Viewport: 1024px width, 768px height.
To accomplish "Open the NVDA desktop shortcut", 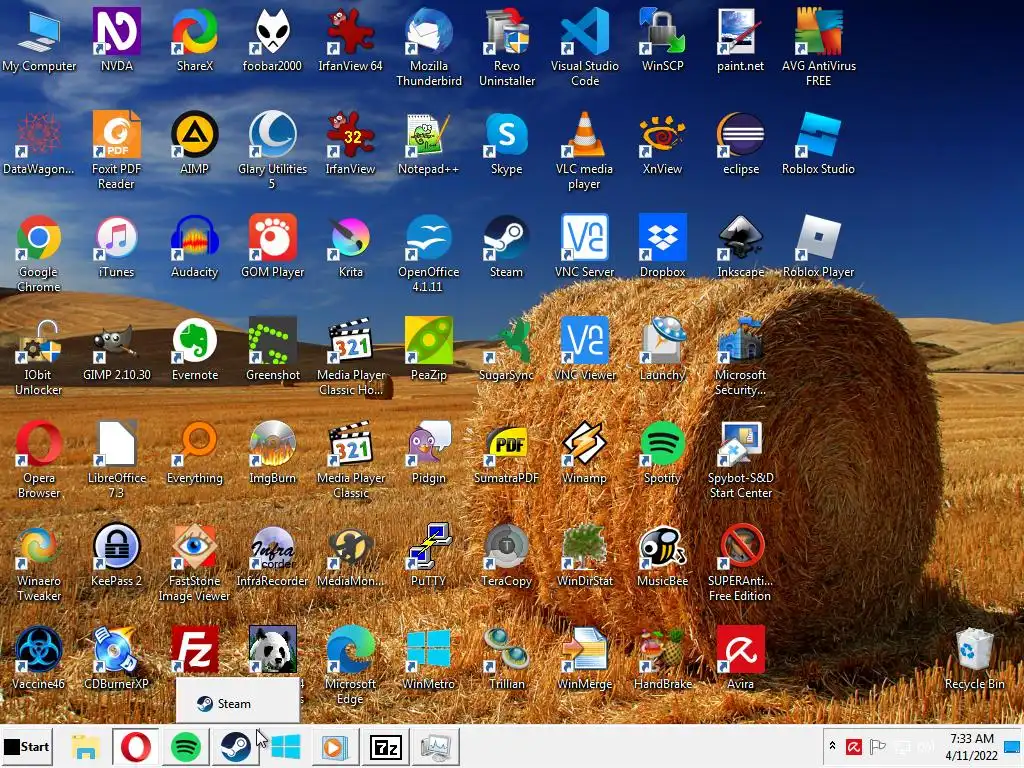I will [117, 39].
